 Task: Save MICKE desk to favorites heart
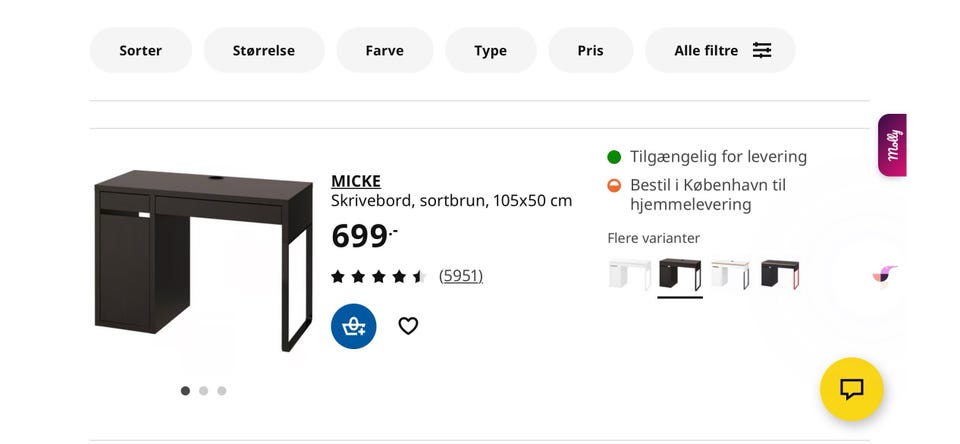click(408, 326)
